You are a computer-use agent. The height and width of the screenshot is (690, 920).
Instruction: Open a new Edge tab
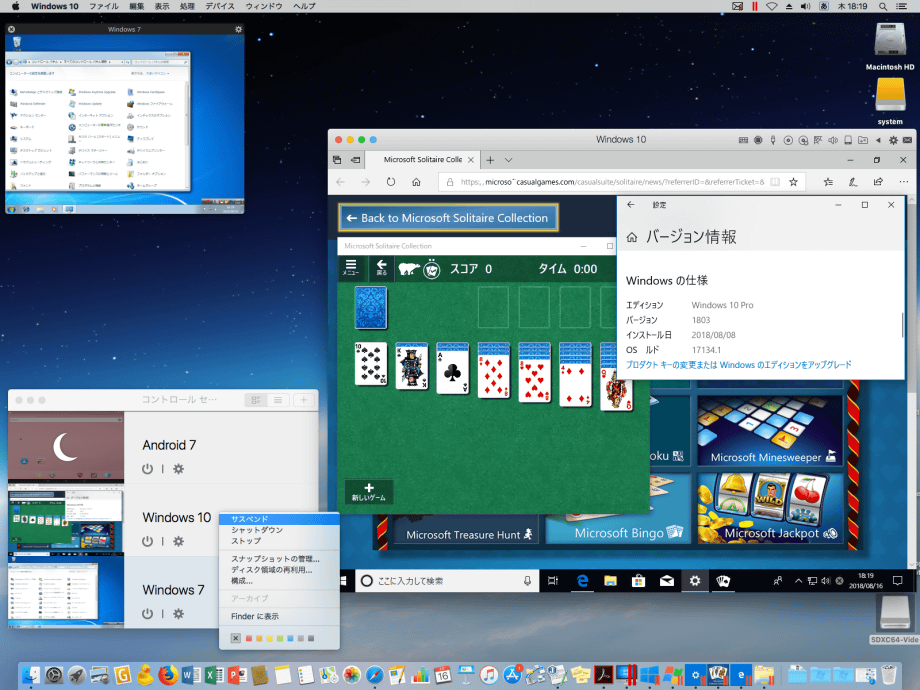point(490,160)
